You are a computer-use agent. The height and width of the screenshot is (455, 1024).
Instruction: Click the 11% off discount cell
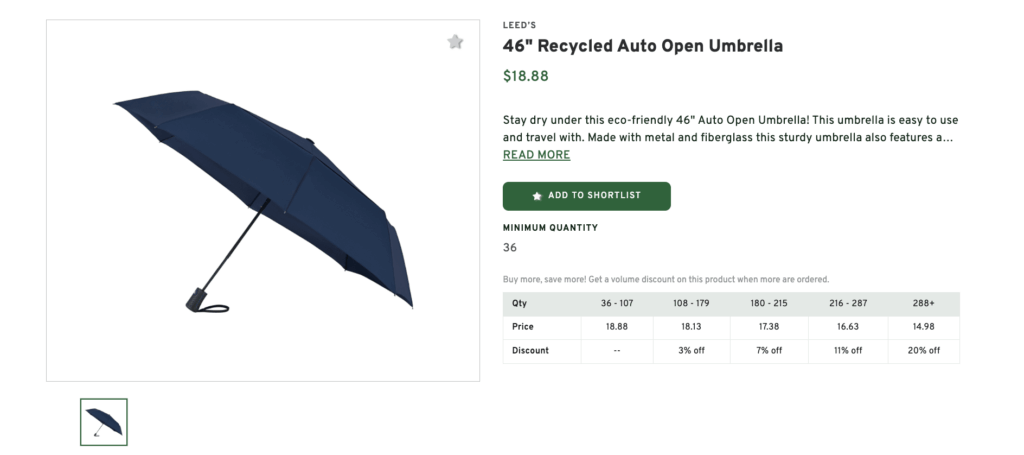coord(846,351)
